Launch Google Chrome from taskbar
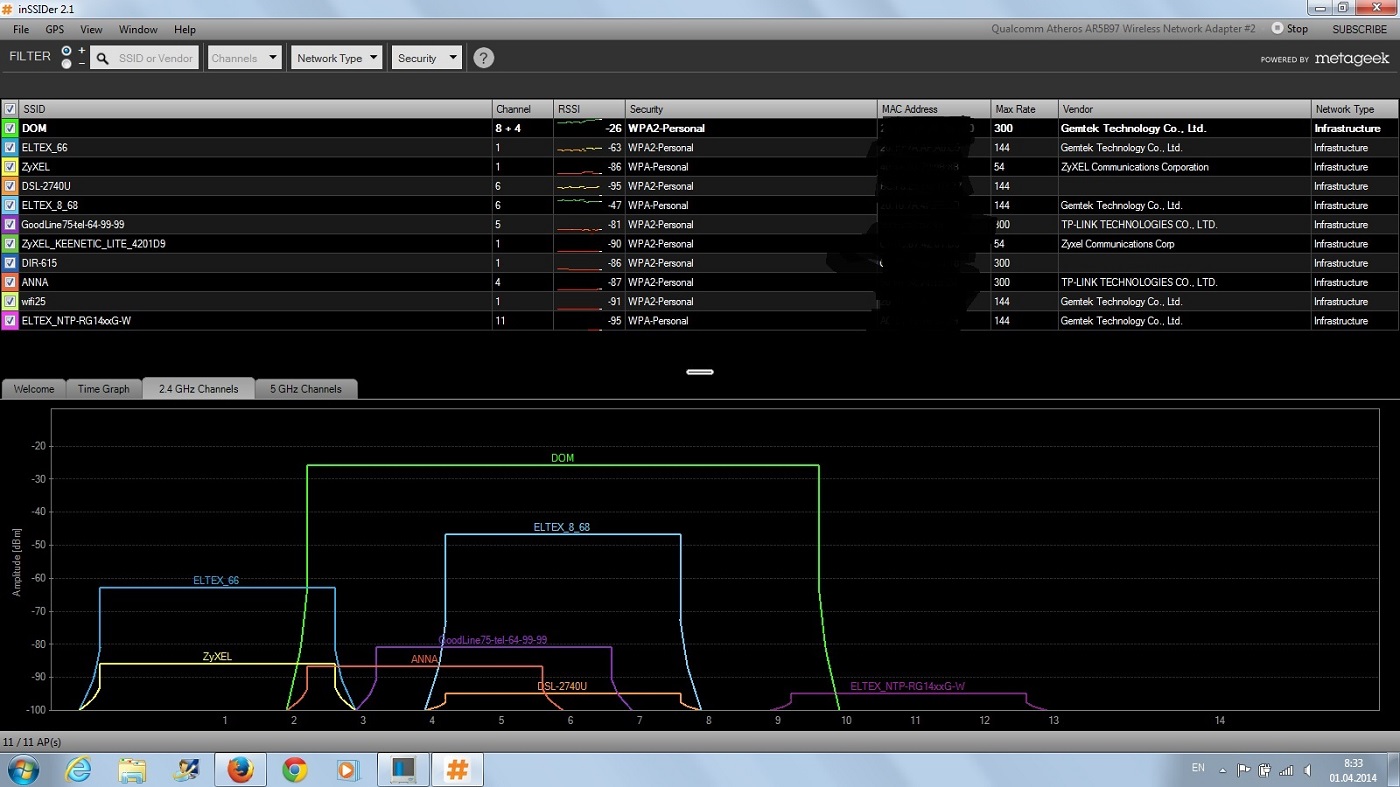The width and height of the screenshot is (1400, 787). tap(295, 769)
